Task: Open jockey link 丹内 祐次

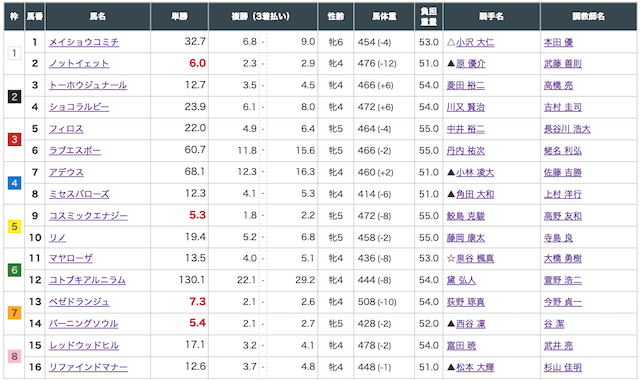Action: click(466, 151)
